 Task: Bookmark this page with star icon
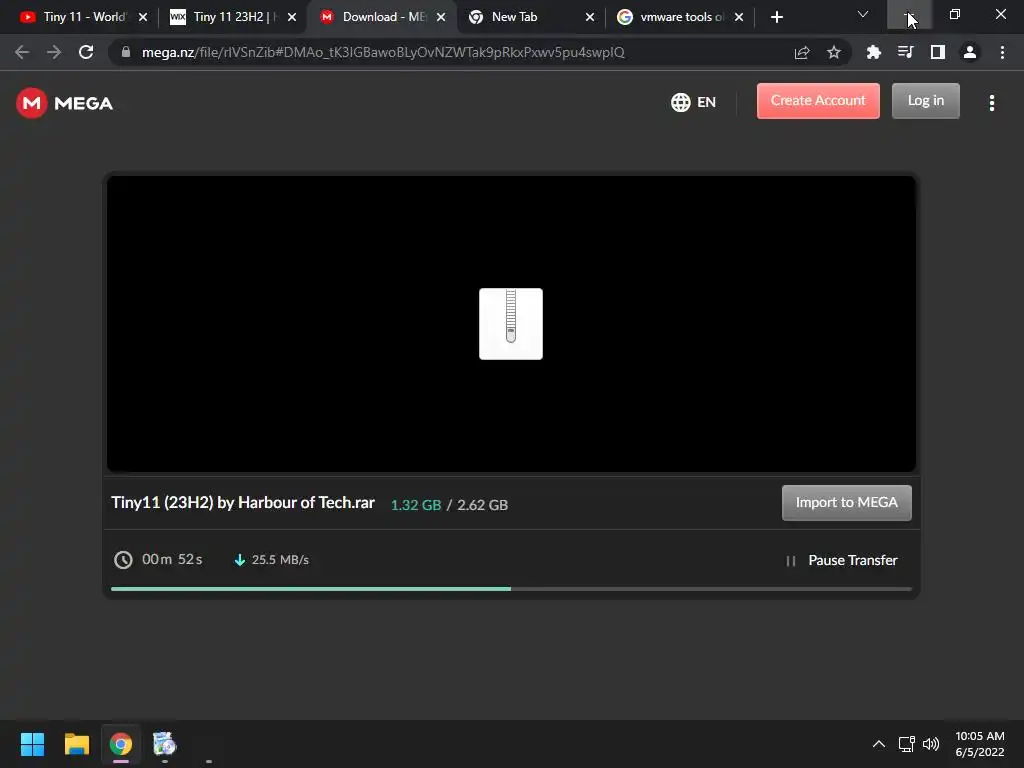834,52
